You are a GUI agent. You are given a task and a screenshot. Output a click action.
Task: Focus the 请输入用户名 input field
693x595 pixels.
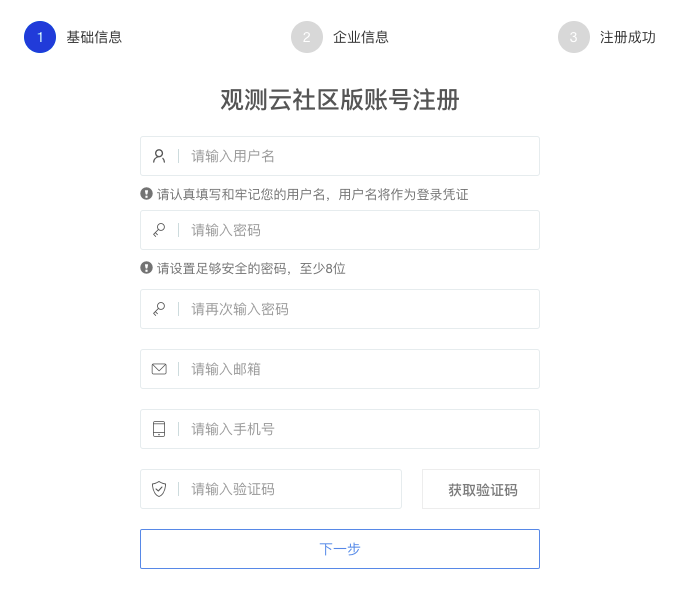pos(360,156)
